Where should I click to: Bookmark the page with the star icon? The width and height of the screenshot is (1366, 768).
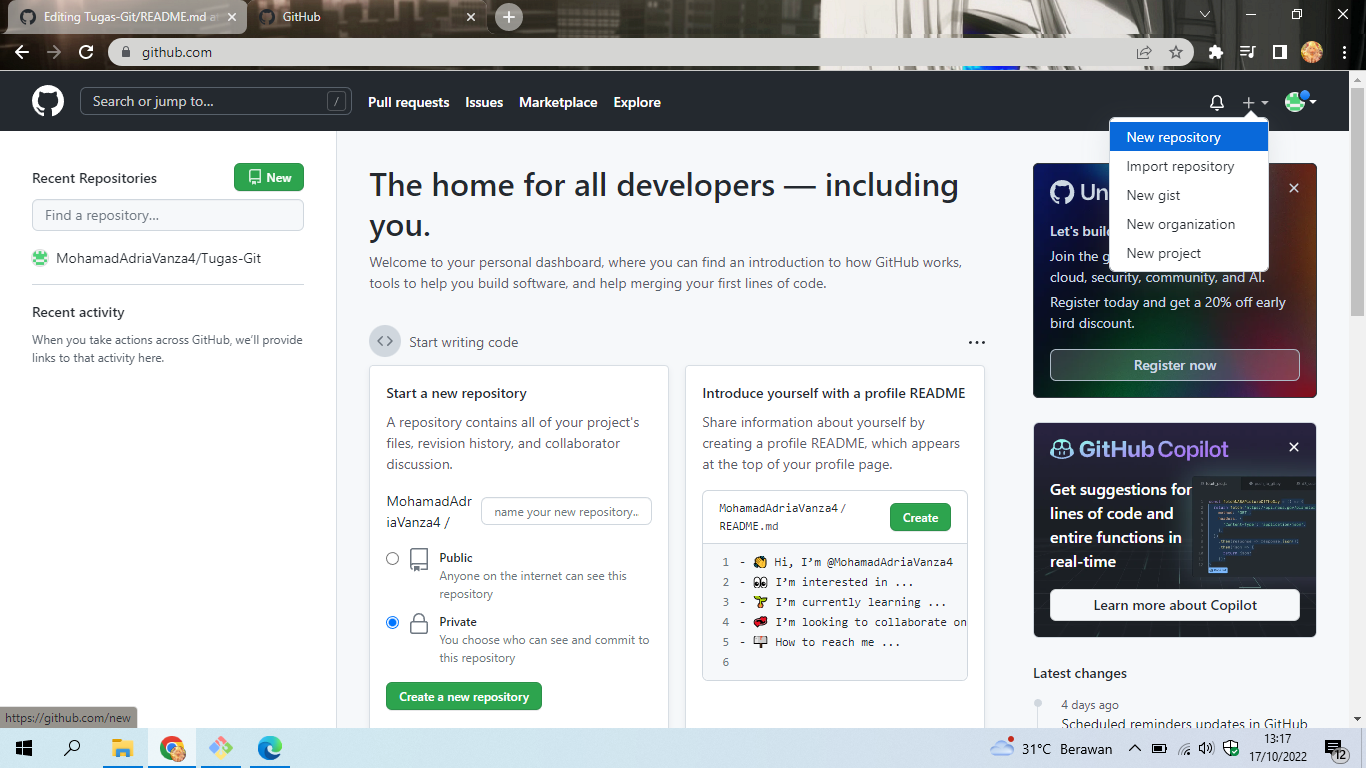[1178, 51]
